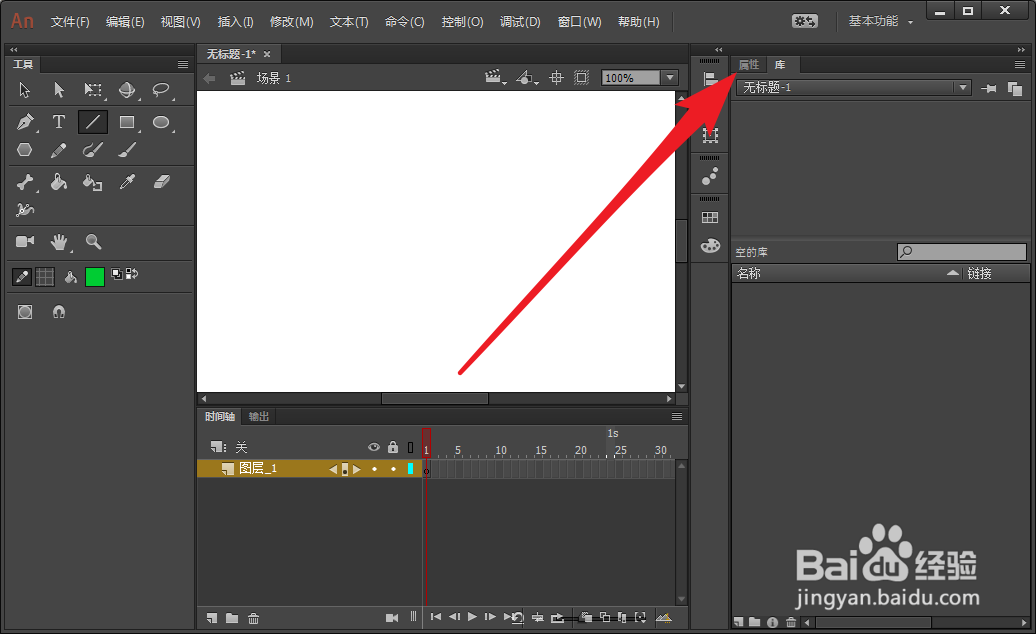The height and width of the screenshot is (634, 1036).
Task: Select the Bone tool
Action: click(x=24, y=182)
